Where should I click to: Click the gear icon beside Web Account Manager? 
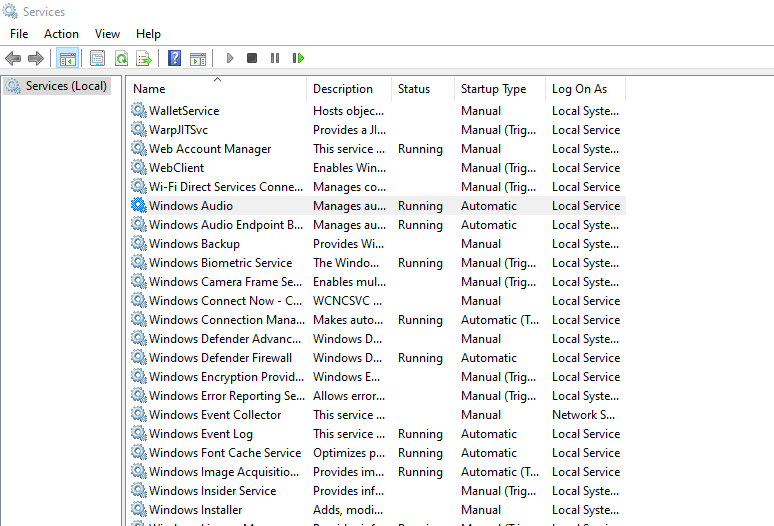tap(139, 149)
